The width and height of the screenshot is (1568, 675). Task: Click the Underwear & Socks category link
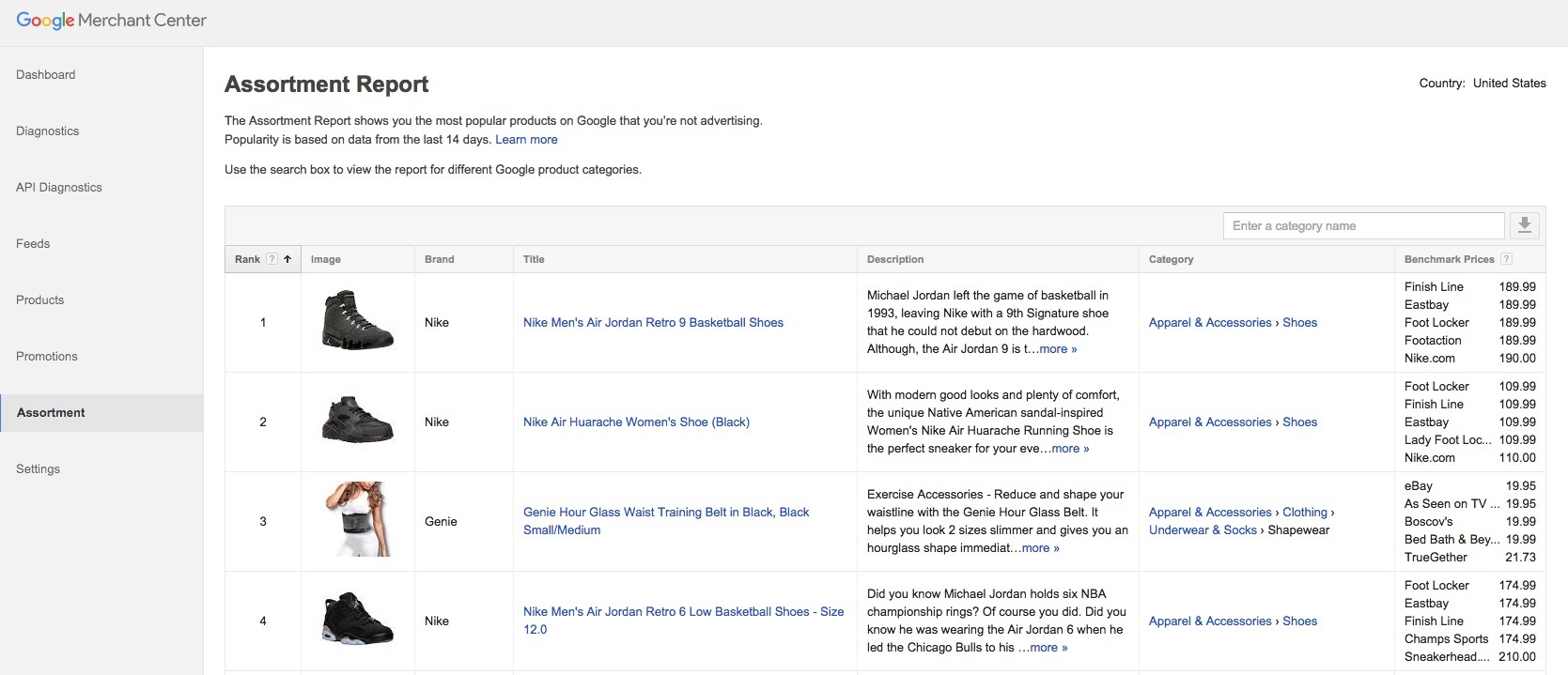(x=1203, y=530)
